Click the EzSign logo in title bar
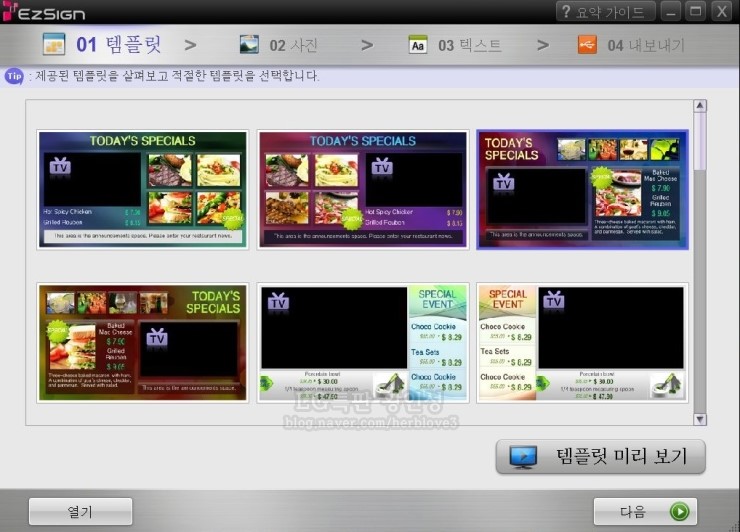 (44, 12)
